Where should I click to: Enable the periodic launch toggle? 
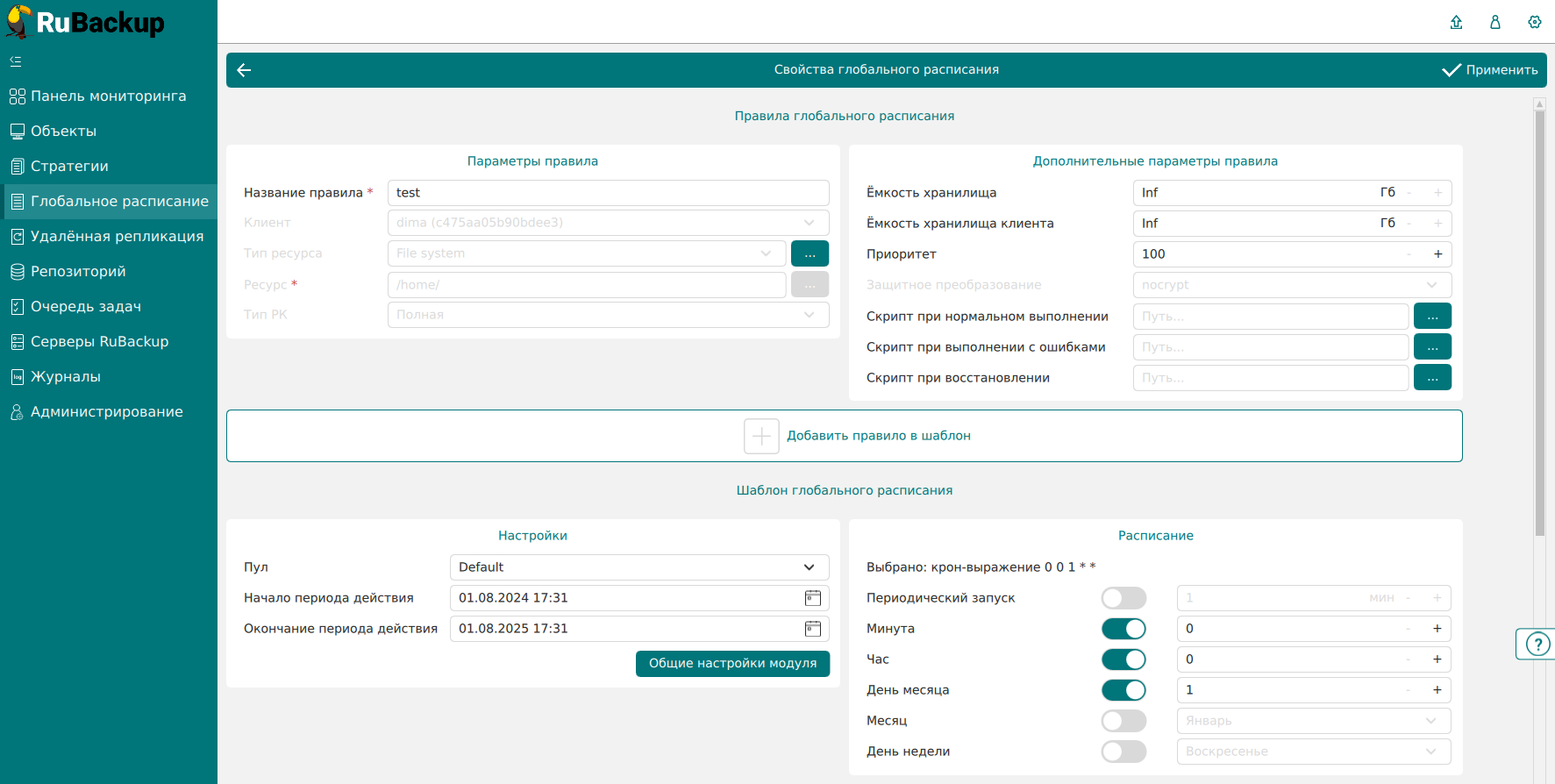coord(1123,598)
